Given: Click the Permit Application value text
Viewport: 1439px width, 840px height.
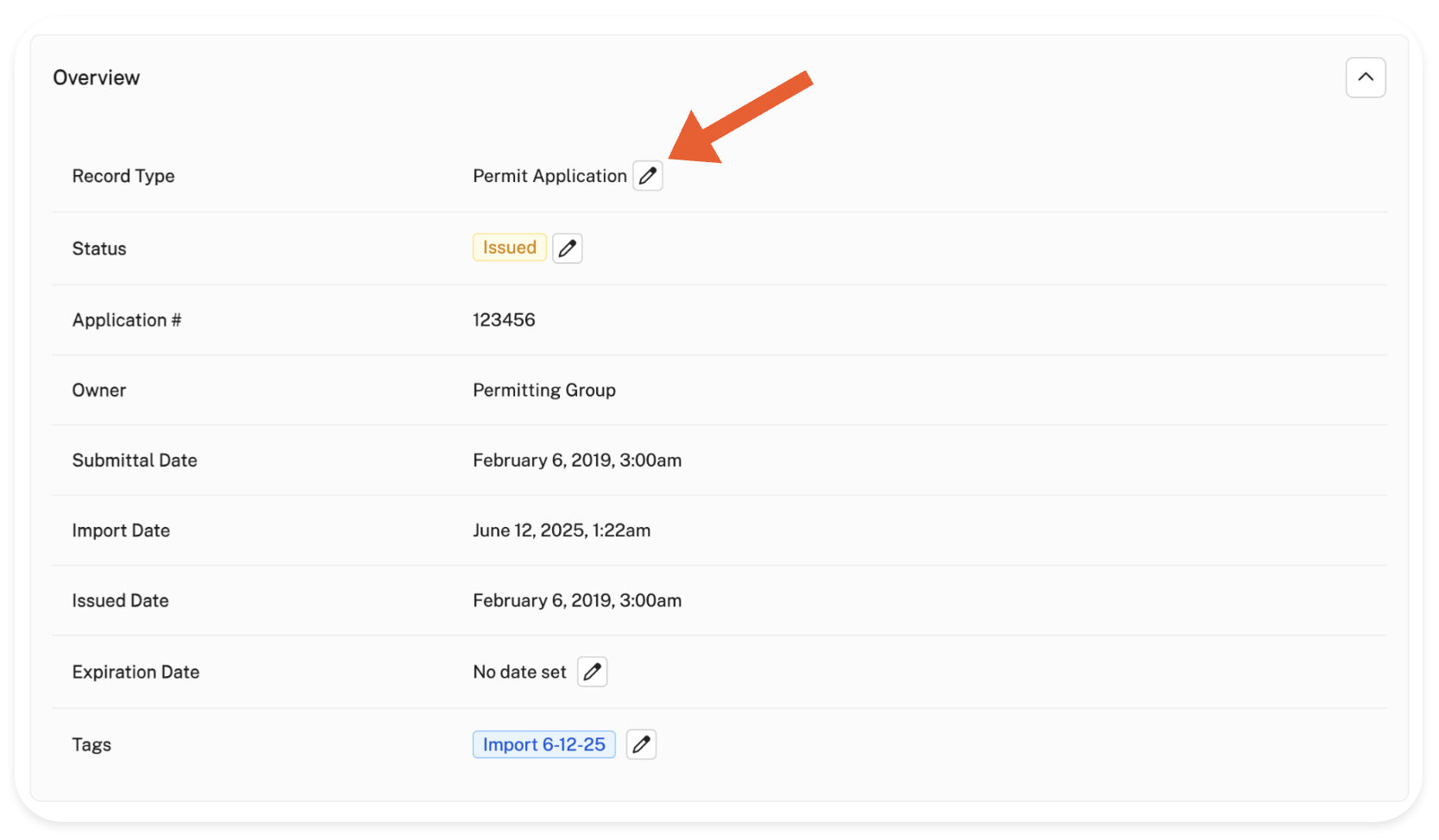Looking at the screenshot, I should pos(550,176).
